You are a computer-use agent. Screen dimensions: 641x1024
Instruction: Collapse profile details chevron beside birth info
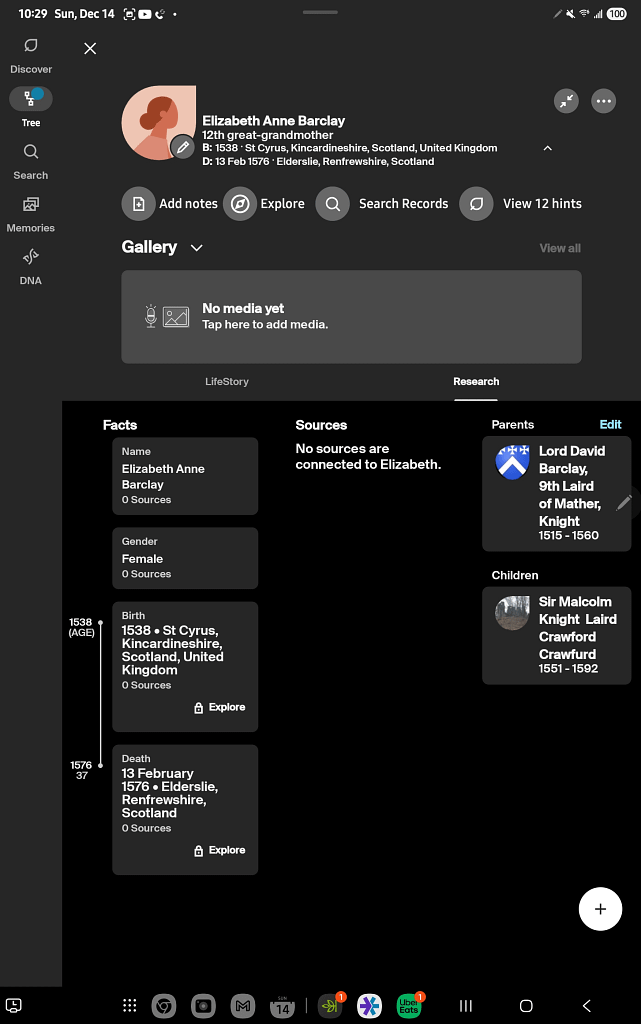pos(547,148)
